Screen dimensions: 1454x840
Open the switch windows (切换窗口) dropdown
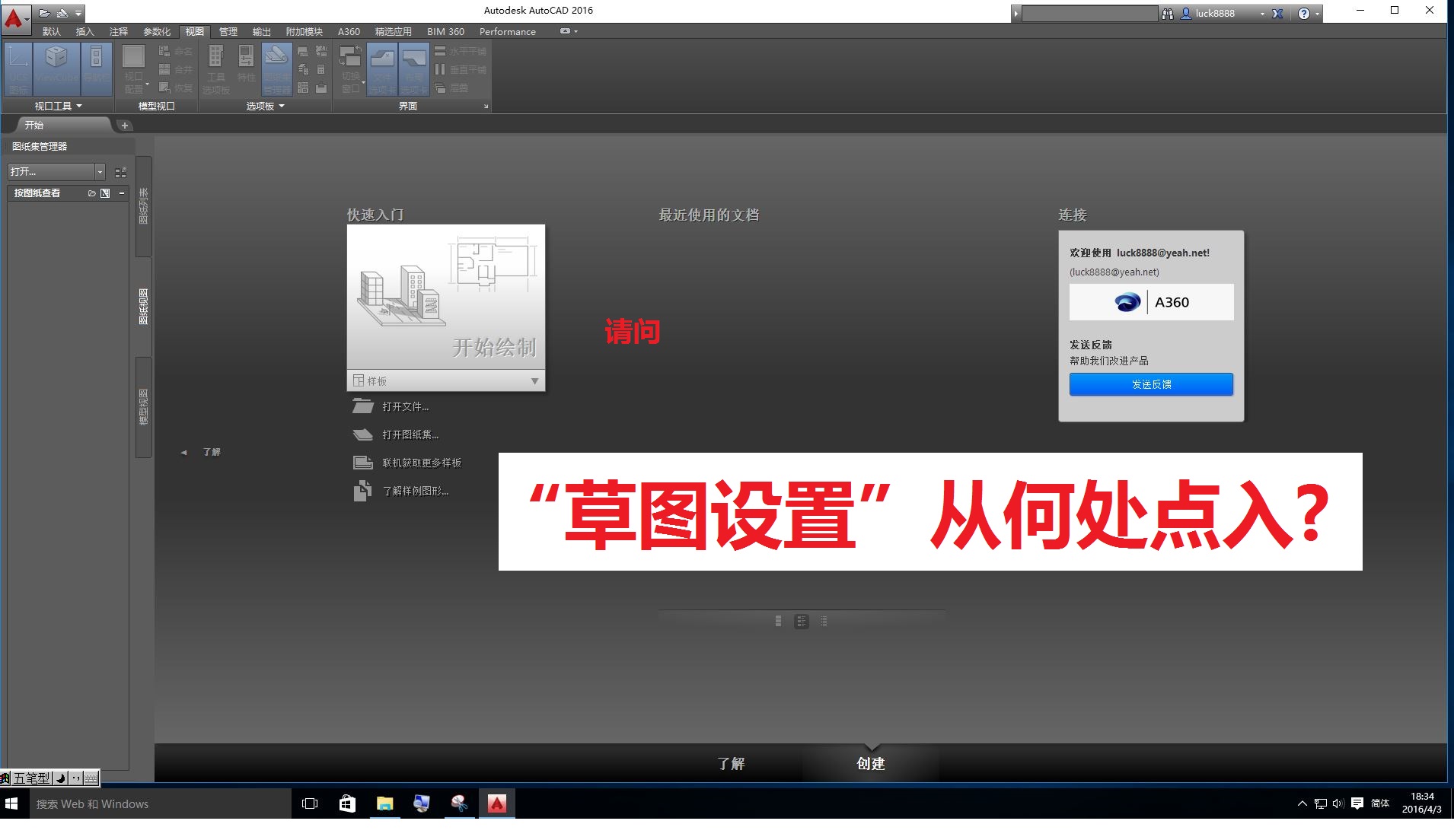[x=351, y=68]
